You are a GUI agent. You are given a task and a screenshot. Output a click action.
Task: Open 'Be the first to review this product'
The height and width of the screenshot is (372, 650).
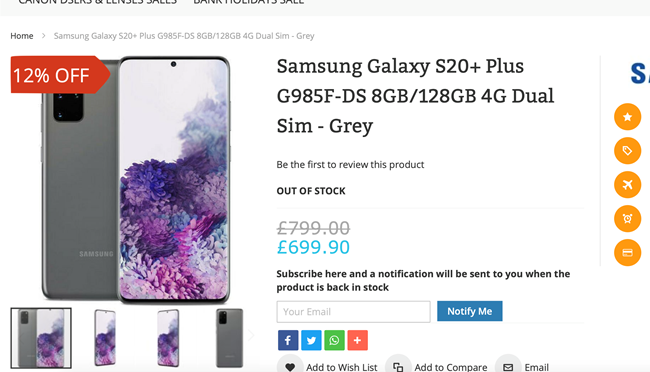click(350, 165)
